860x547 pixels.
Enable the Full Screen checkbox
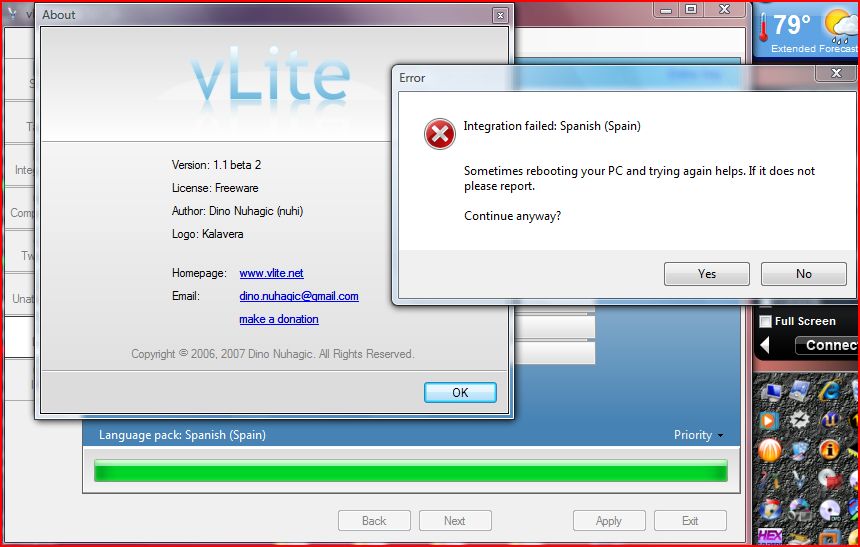pyautogui.click(x=765, y=322)
